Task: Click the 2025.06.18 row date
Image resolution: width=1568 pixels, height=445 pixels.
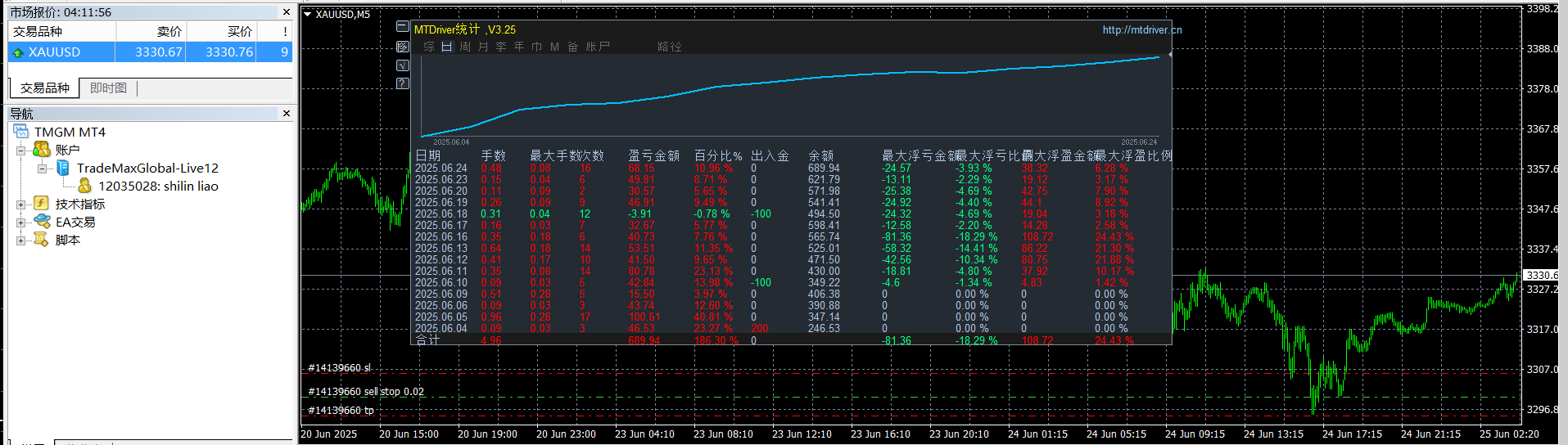Action: pyautogui.click(x=441, y=214)
